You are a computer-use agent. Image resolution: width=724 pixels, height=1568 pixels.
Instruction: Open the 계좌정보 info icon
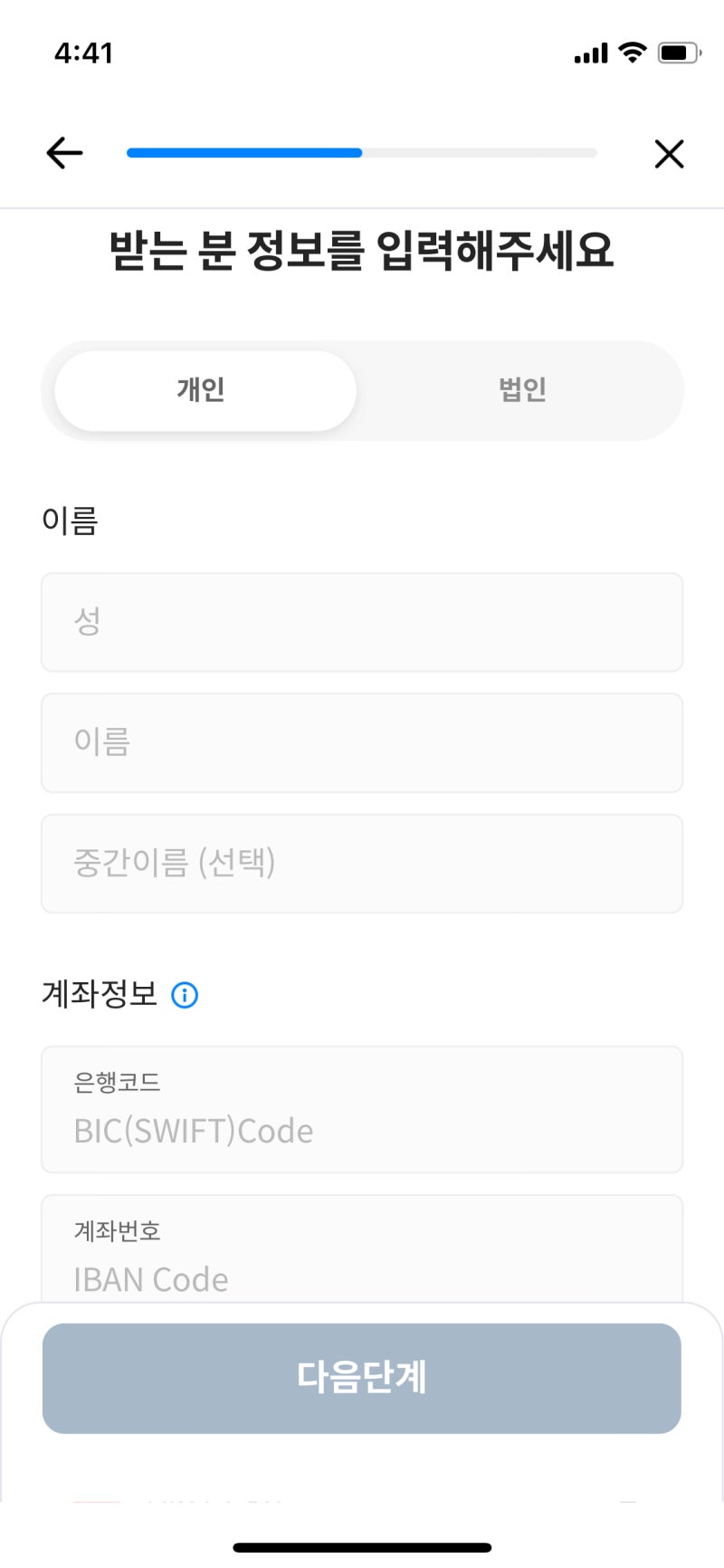pyautogui.click(x=185, y=995)
